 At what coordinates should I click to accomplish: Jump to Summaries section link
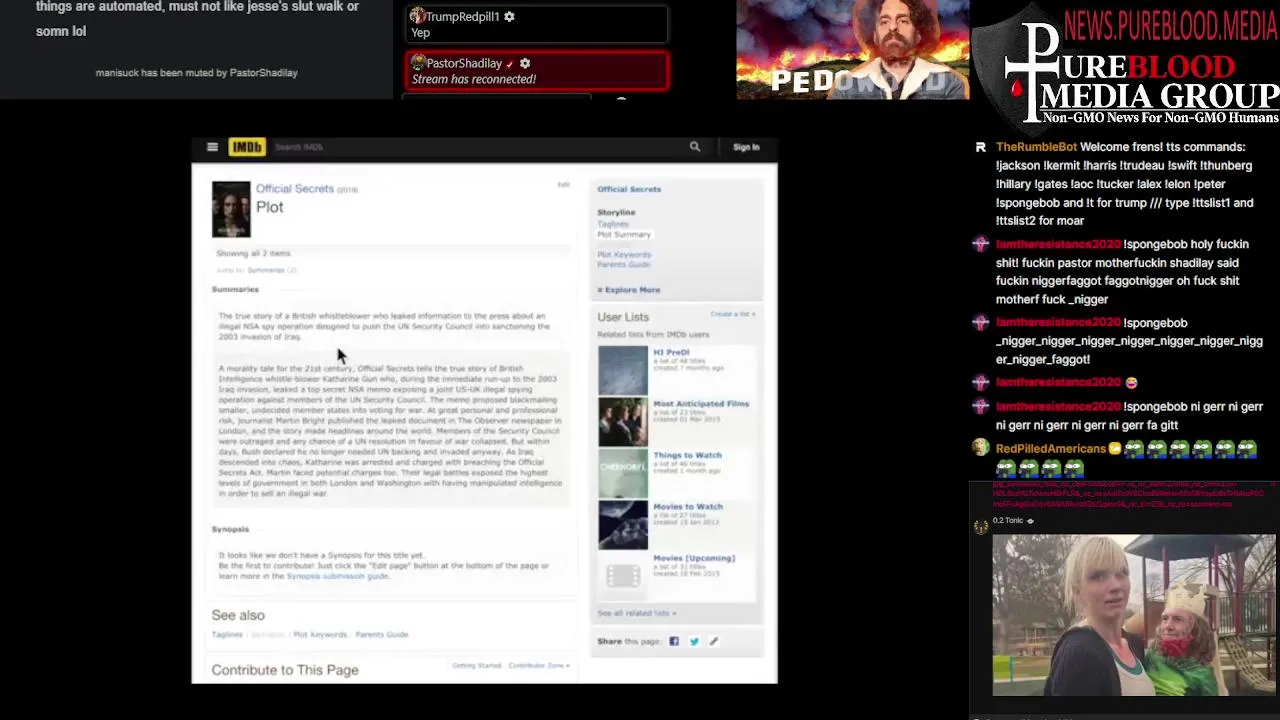pos(265,270)
